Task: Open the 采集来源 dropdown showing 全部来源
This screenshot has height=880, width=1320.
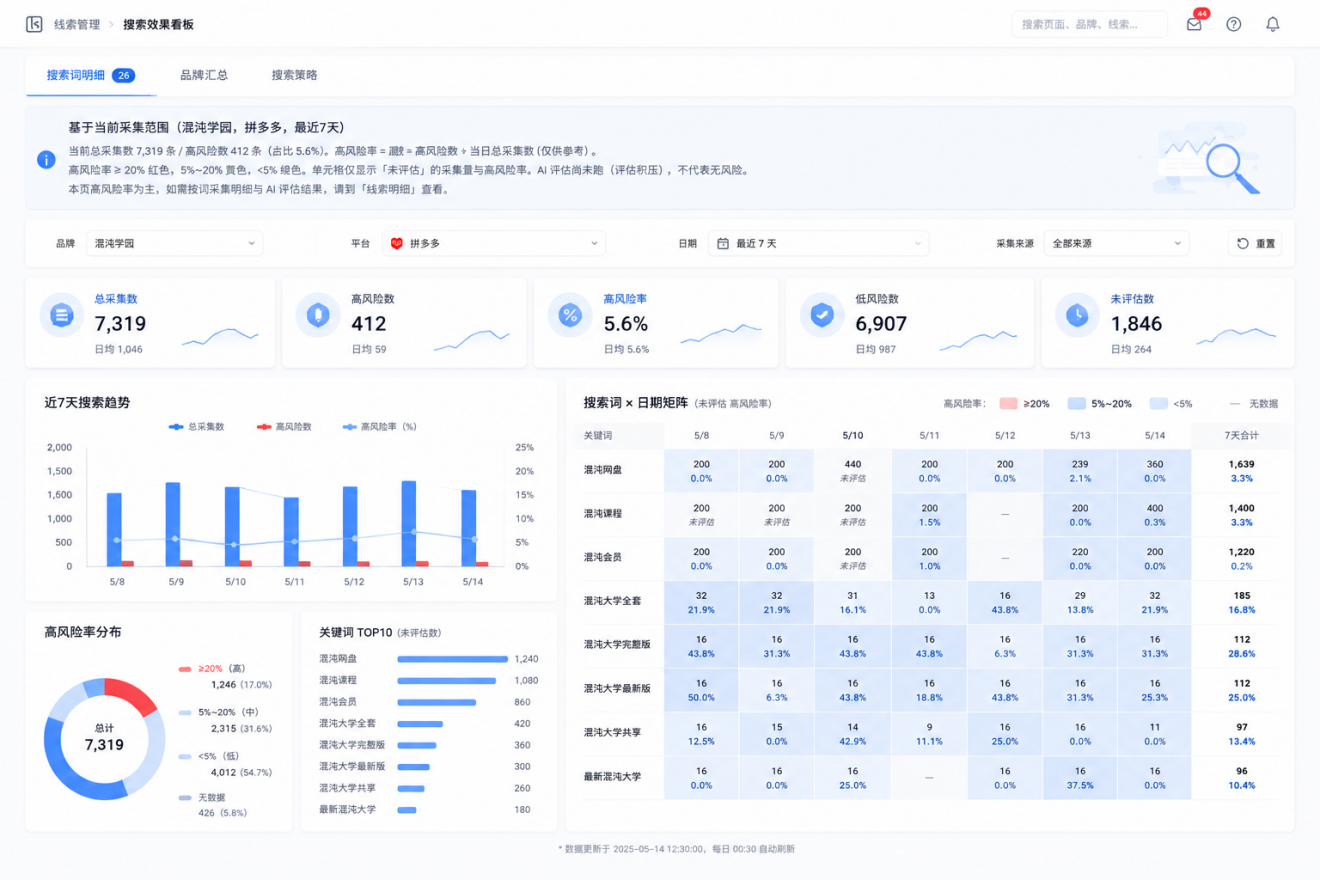Action: (x=1116, y=243)
